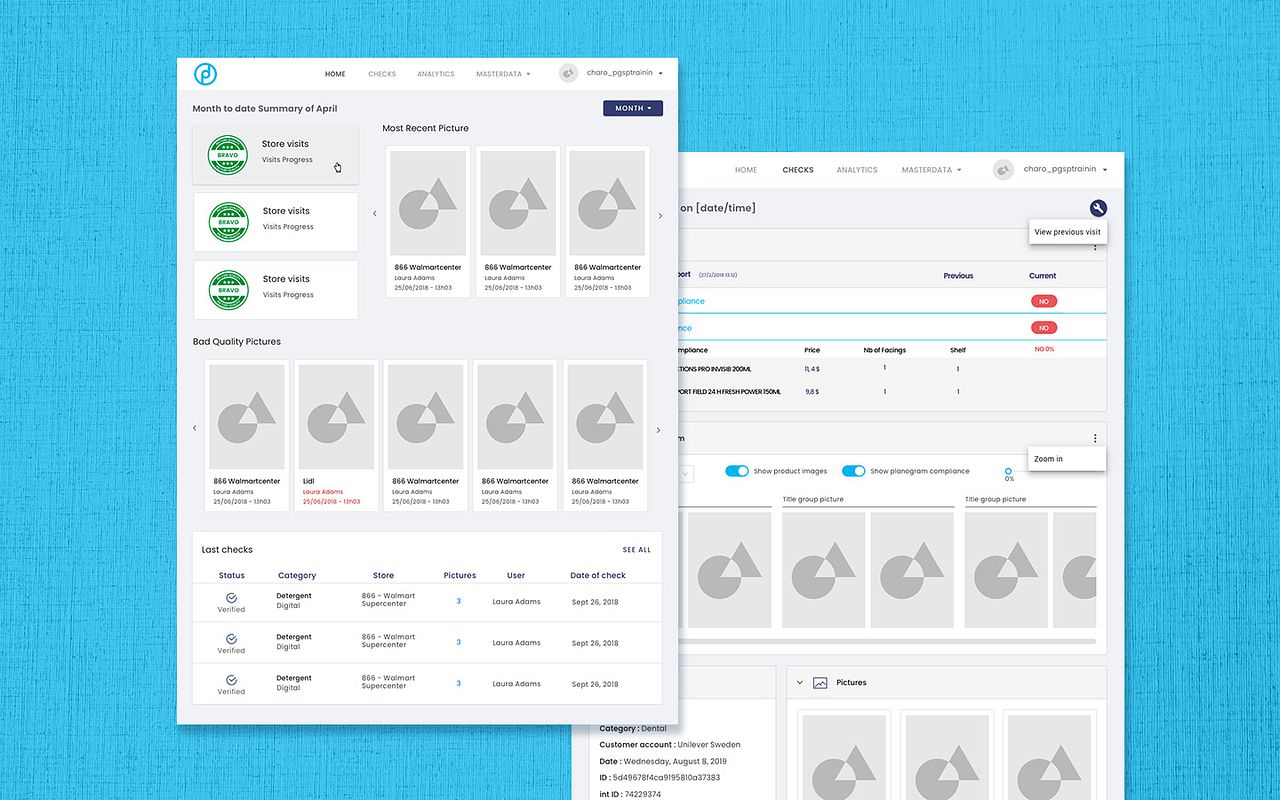Click the Nb of Facings column header
The height and width of the screenshot is (800, 1280).
click(885, 350)
